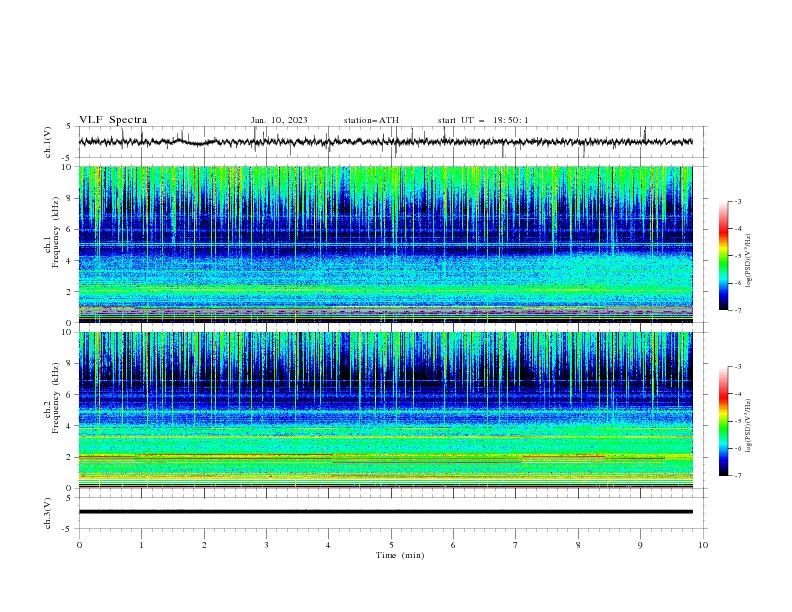Click the time axis tick label "6"
The image size is (792, 612).
[x=453, y=545]
